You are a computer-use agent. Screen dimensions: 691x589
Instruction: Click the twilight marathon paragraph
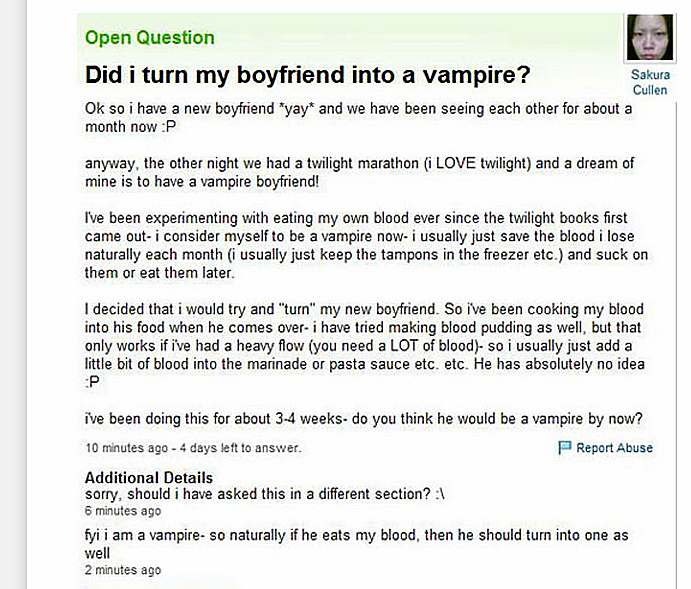(x=359, y=172)
